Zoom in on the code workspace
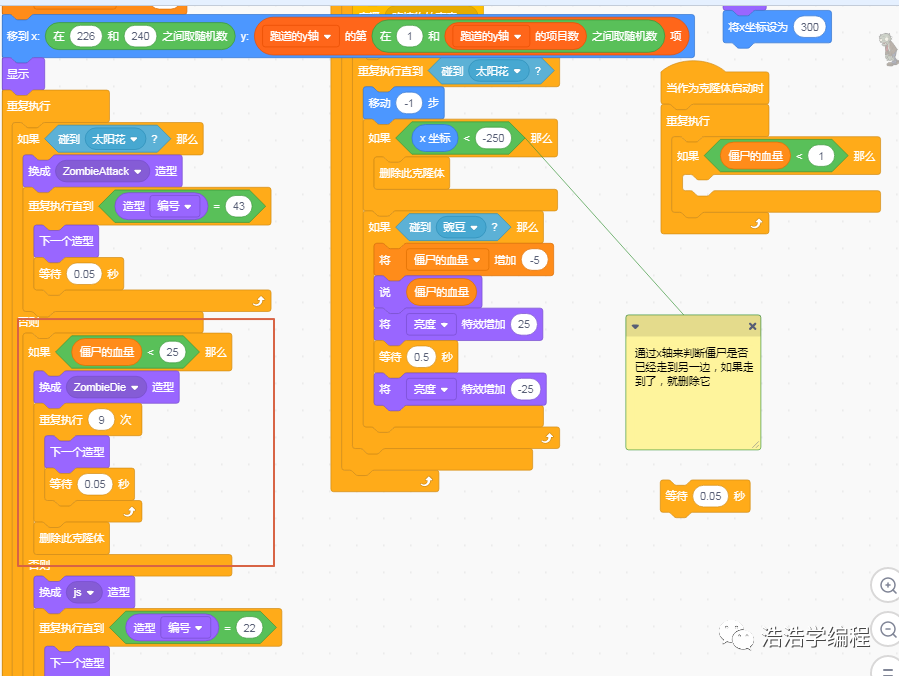 (888, 585)
